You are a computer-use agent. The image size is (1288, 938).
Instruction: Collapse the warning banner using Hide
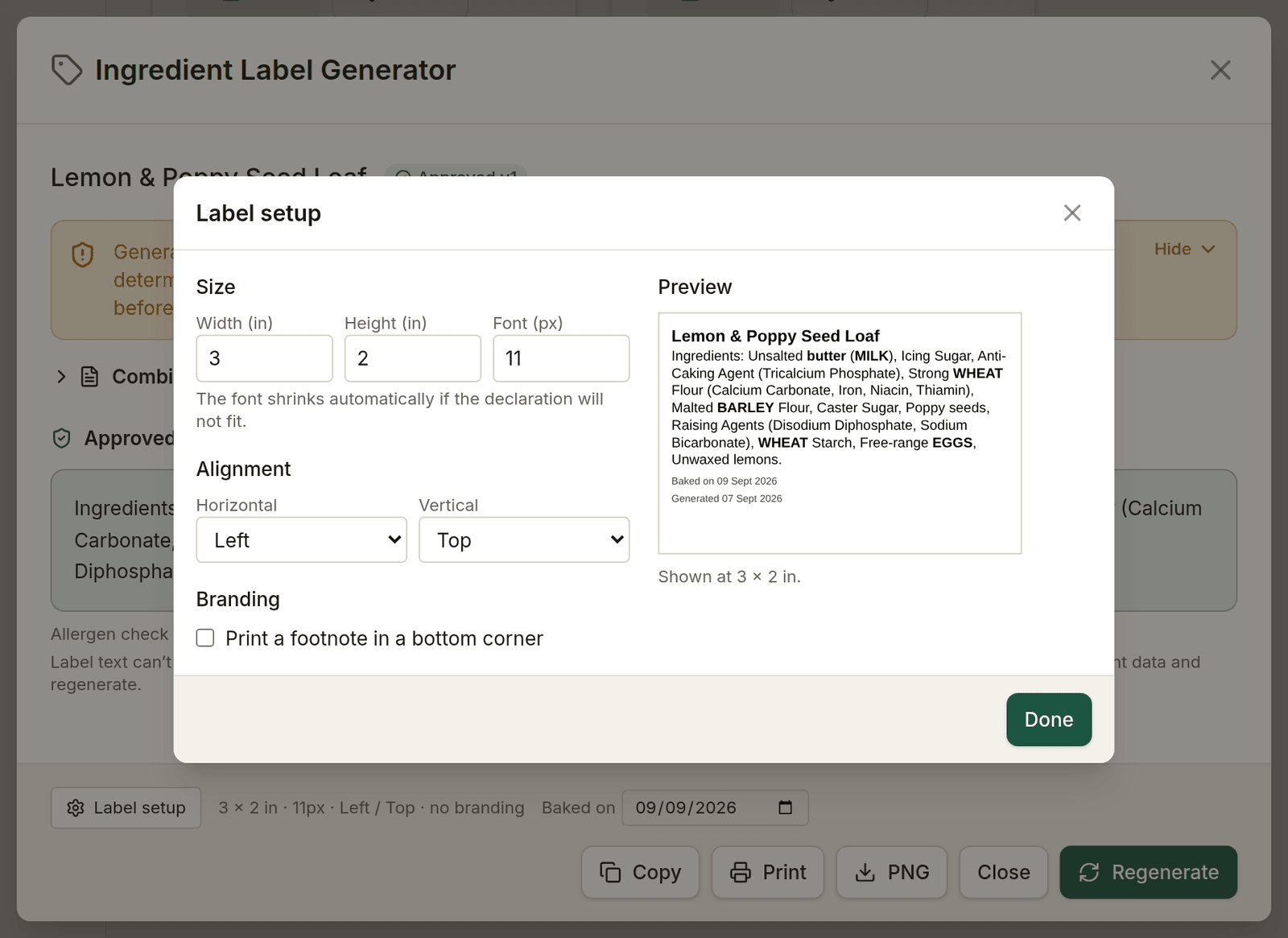click(1183, 249)
